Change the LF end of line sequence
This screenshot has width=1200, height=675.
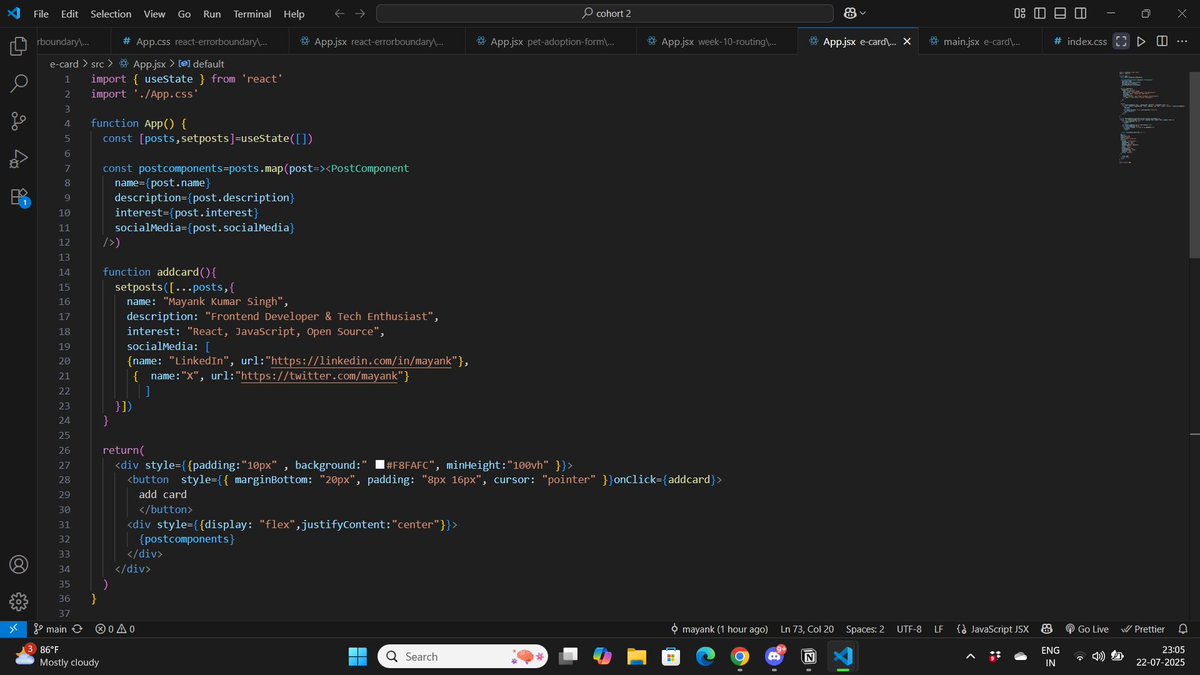939,629
